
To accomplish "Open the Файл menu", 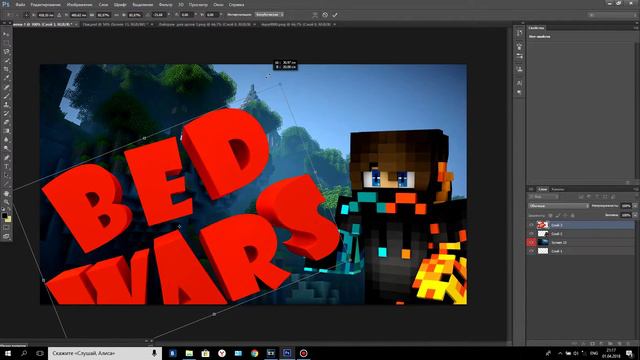I will coord(20,4).
